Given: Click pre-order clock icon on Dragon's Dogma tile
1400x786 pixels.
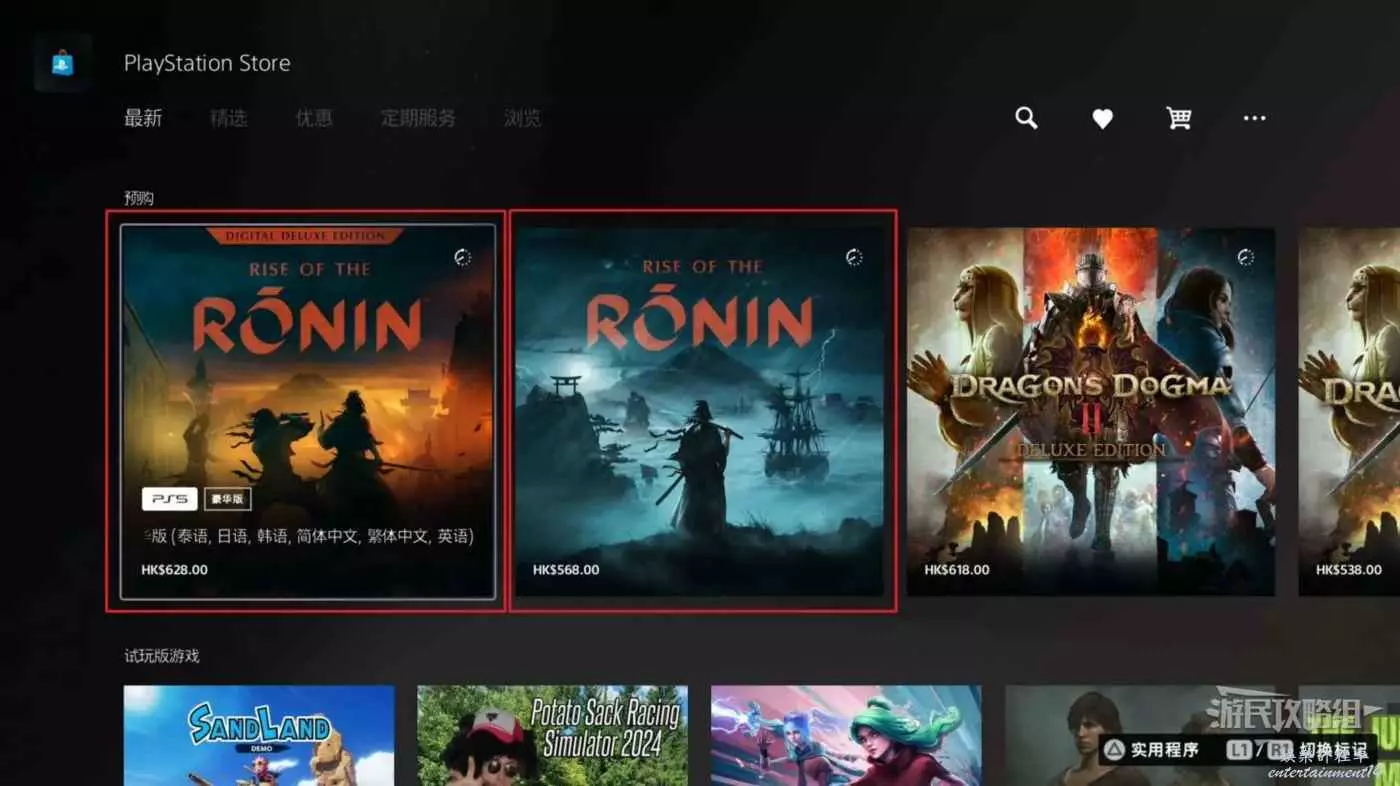Looking at the screenshot, I should pos(1245,257).
